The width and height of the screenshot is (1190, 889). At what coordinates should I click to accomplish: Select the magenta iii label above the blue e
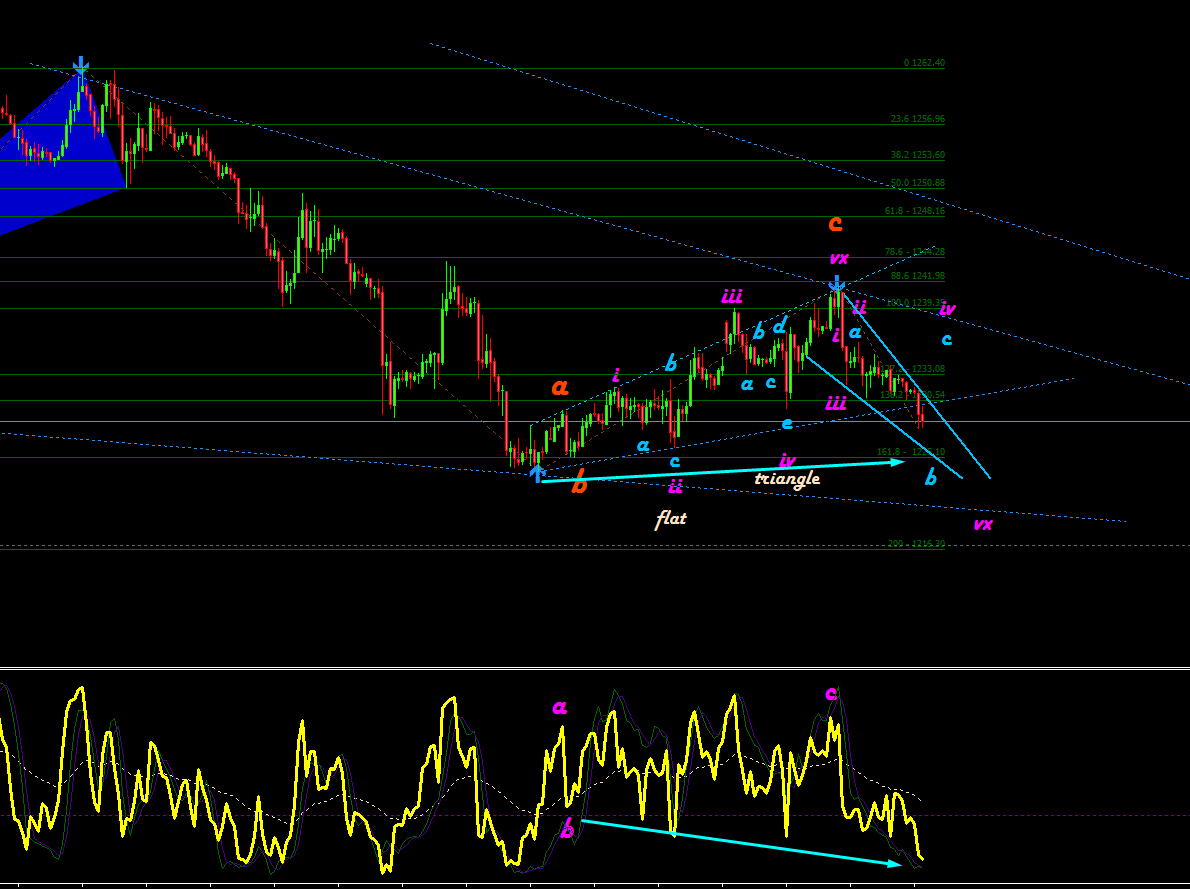click(x=836, y=402)
